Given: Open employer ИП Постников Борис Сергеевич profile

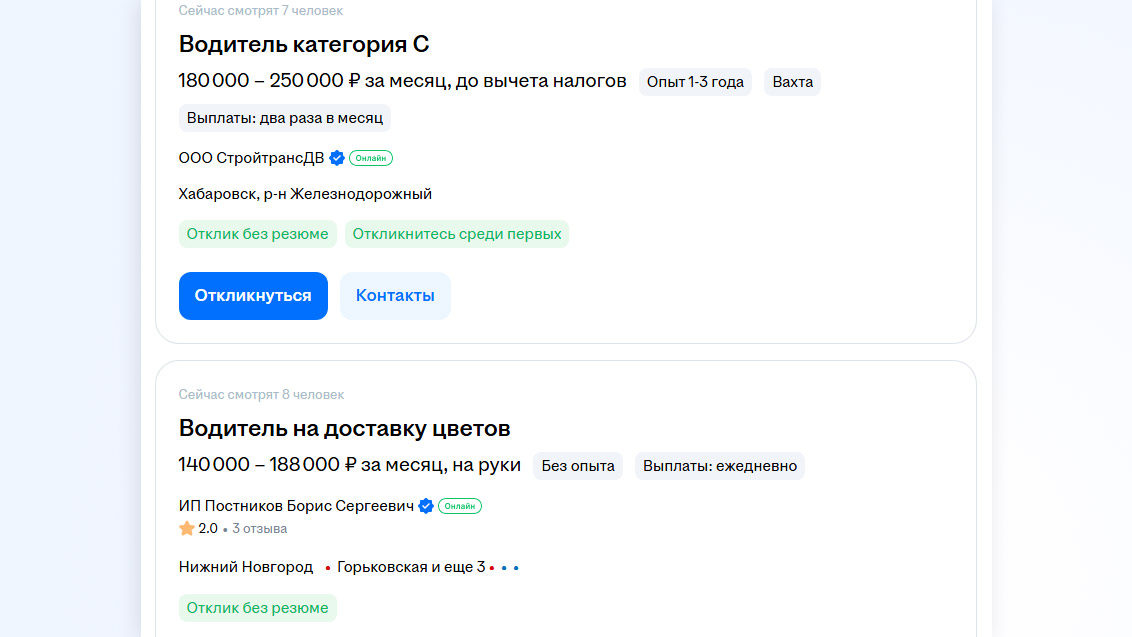Looking at the screenshot, I should pos(296,506).
